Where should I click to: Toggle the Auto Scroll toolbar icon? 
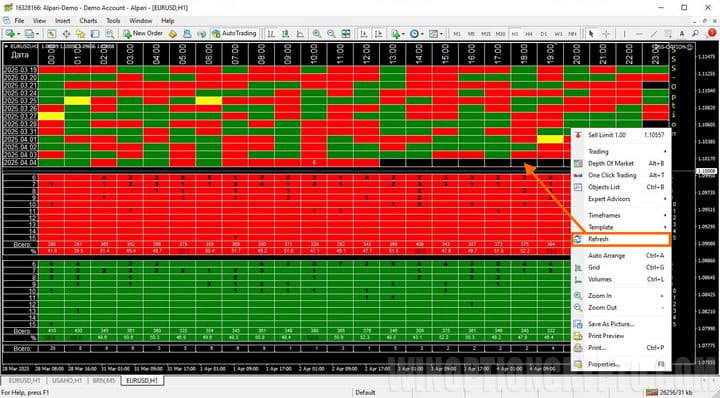pos(364,34)
